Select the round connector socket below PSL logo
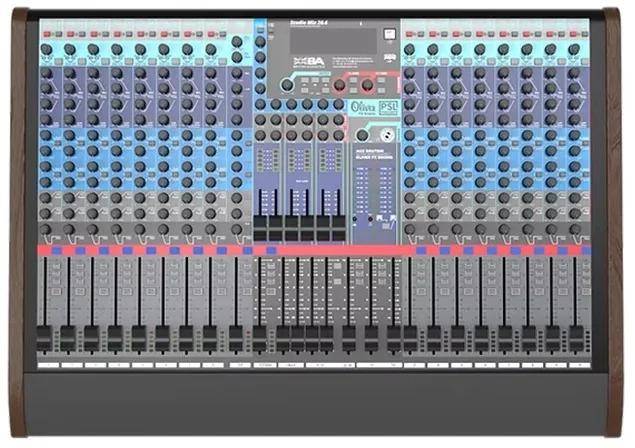The width and height of the screenshot is (635, 448). click(x=386, y=134)
